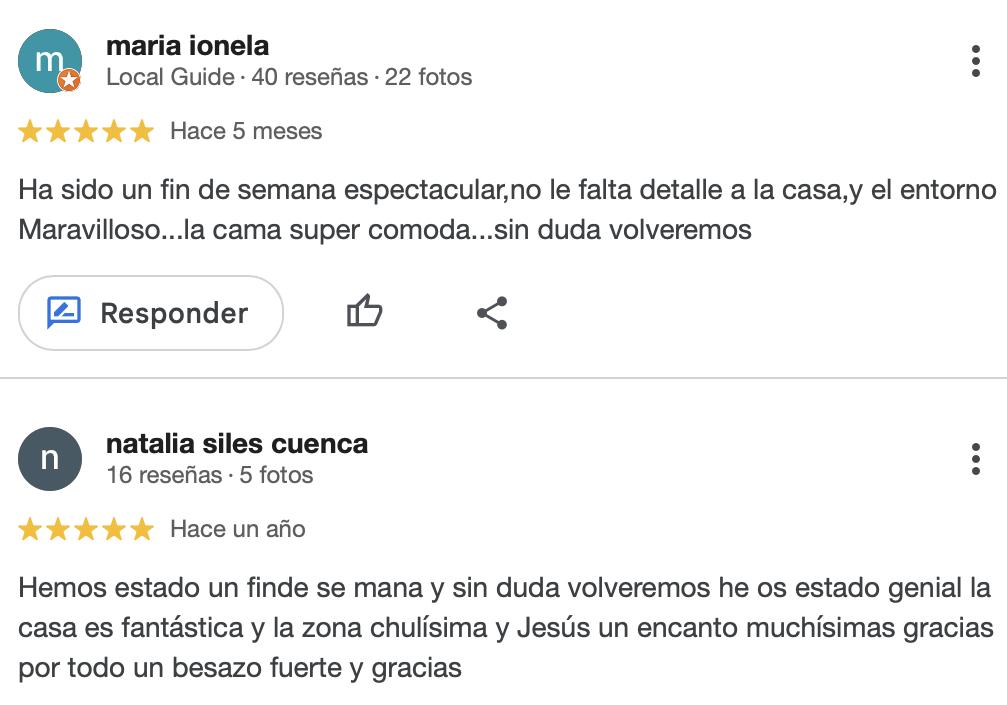Click the orange Local Guide badge star
The image size is (1007, 705).
pyautogui.click(x=69, y=81)
